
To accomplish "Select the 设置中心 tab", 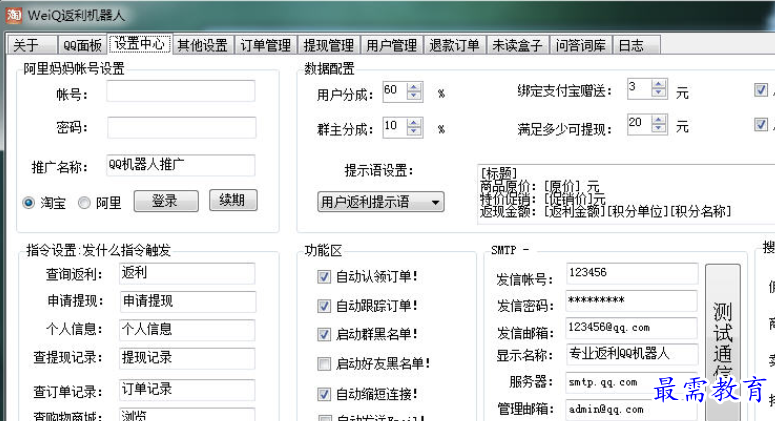I will tap(139, 43).
